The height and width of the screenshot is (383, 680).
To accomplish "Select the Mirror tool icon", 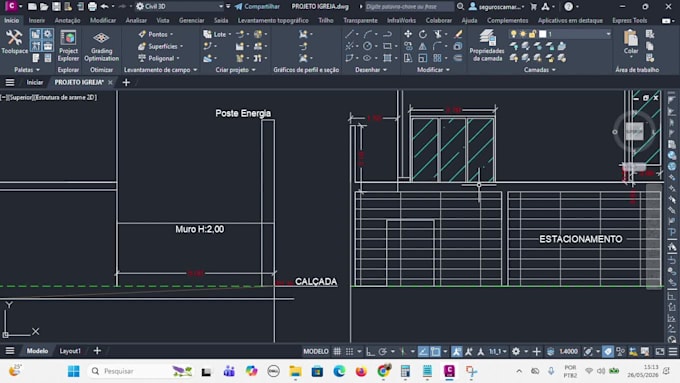I will pos(422,46).
